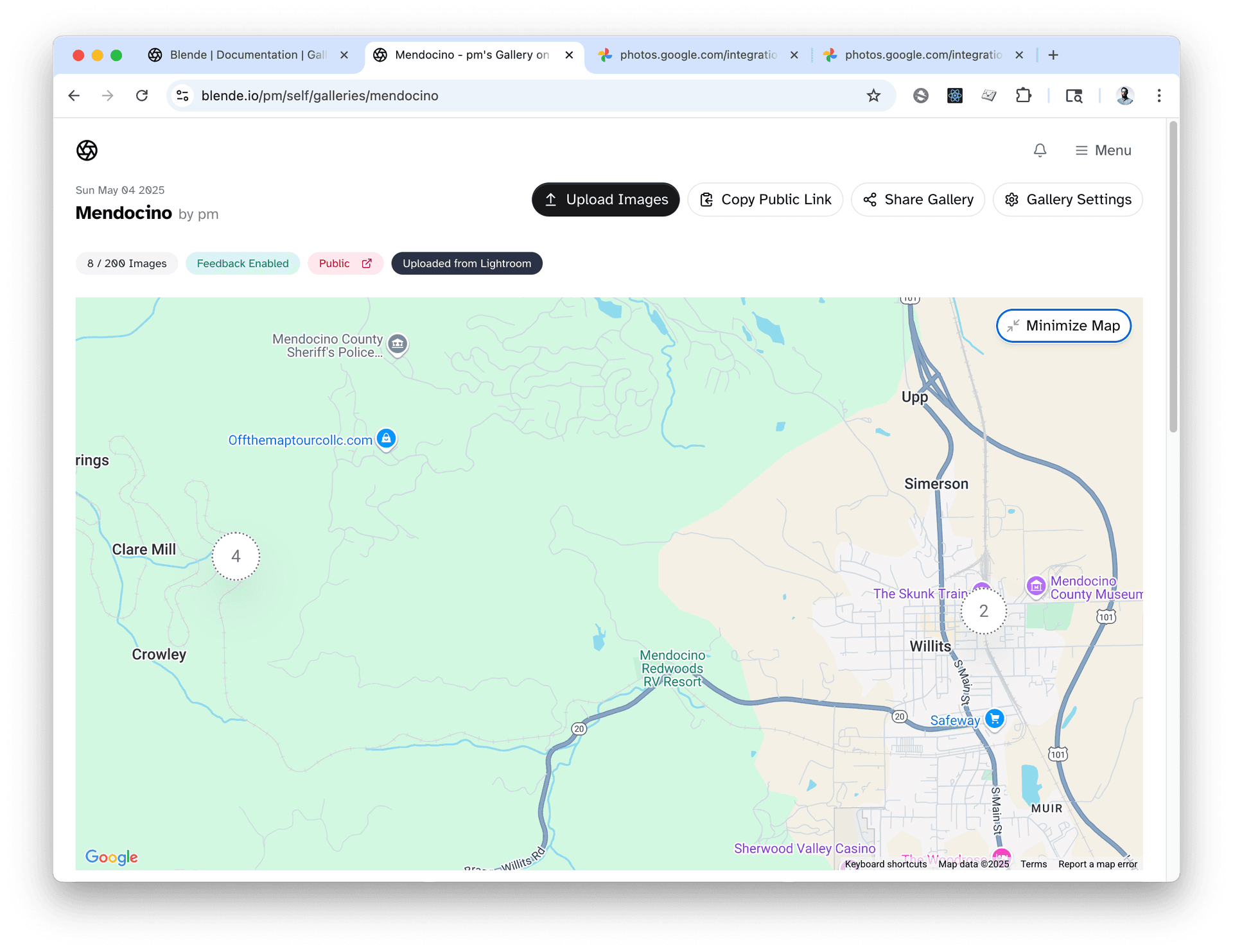Expand the cluster of 4 photos
The height and width of the screenshot is (952, 1233).
pyautogui.click(x=236, y=556)
